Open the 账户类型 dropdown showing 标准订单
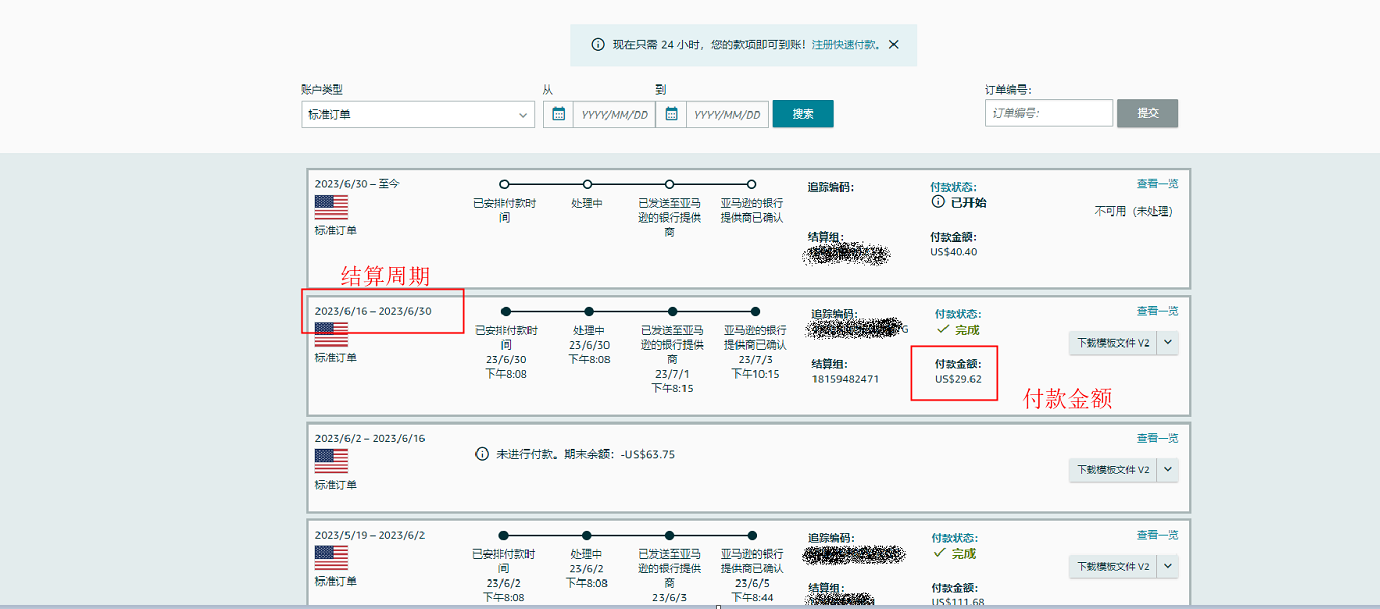 418,115
